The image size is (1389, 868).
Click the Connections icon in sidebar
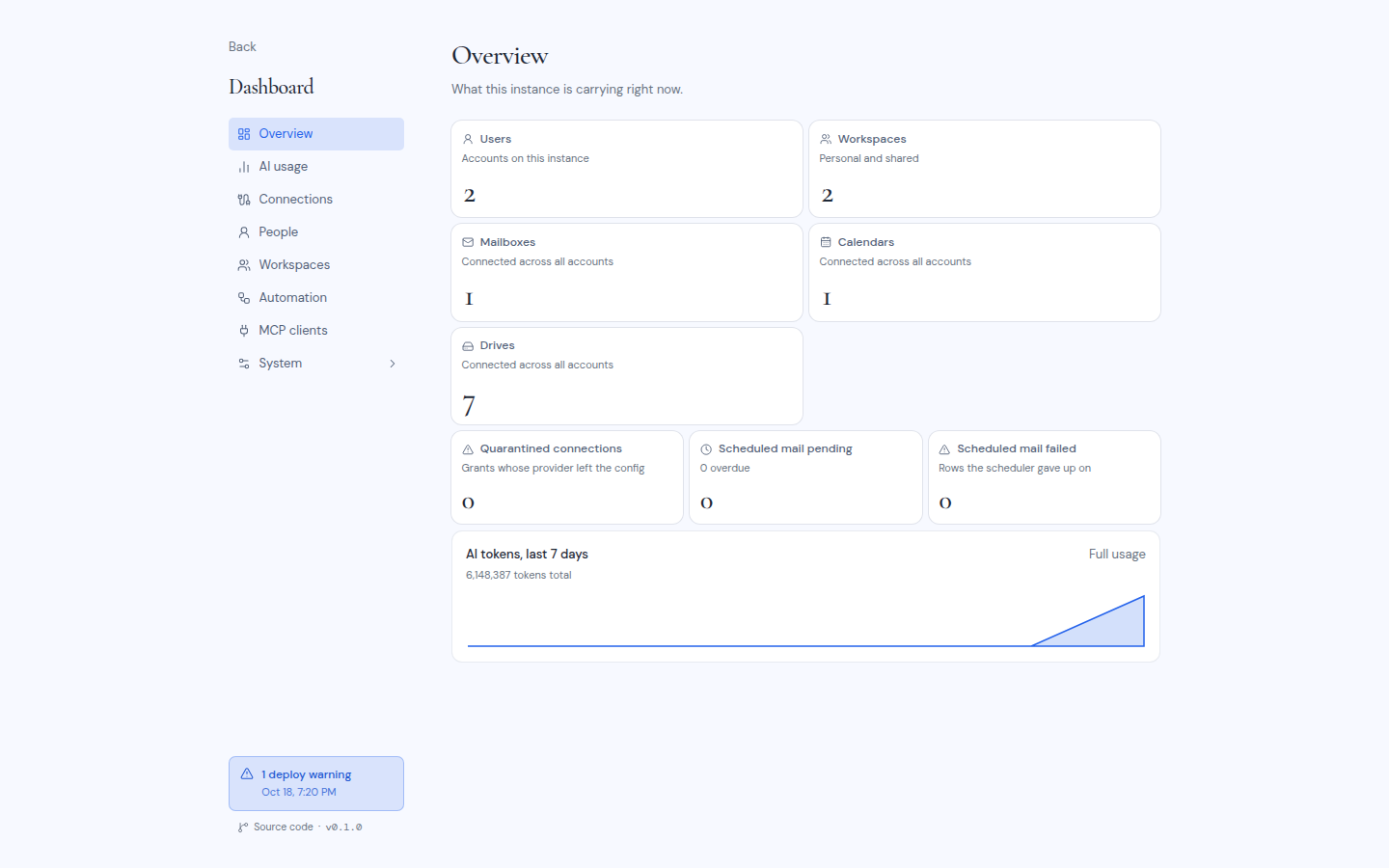tap(244, 200)
